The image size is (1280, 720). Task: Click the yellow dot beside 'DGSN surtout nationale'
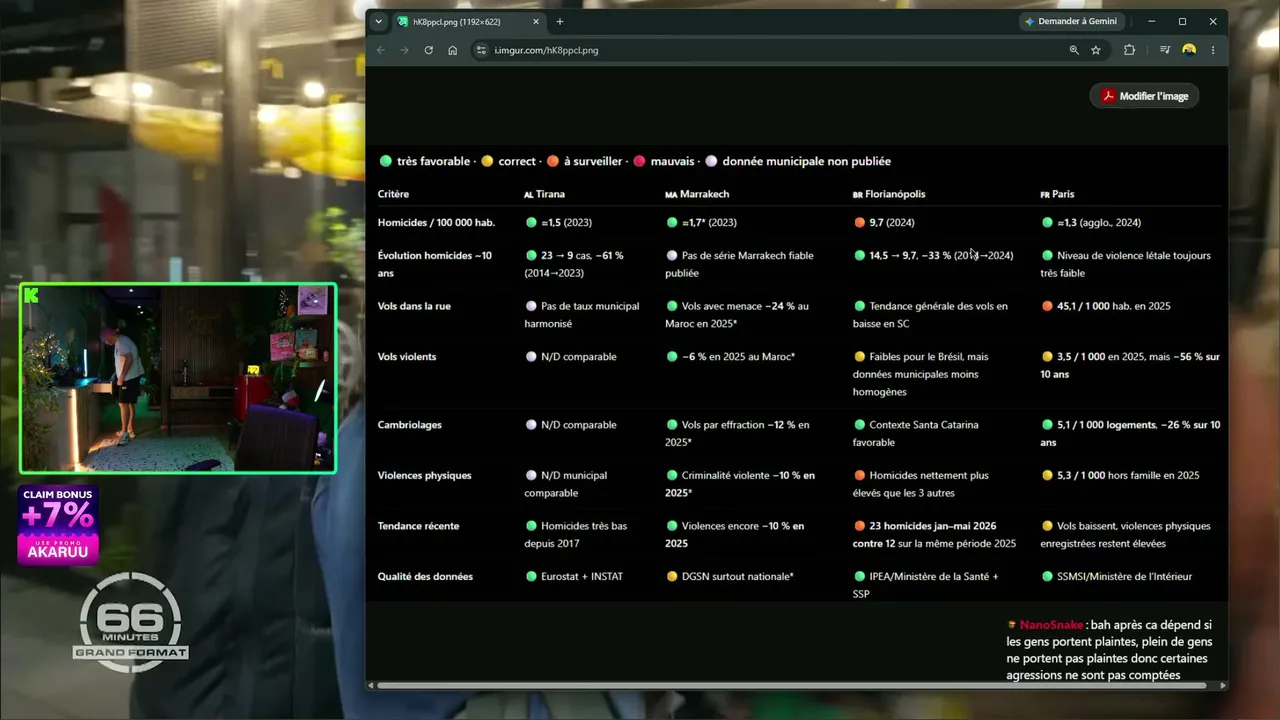click(672, 576)
